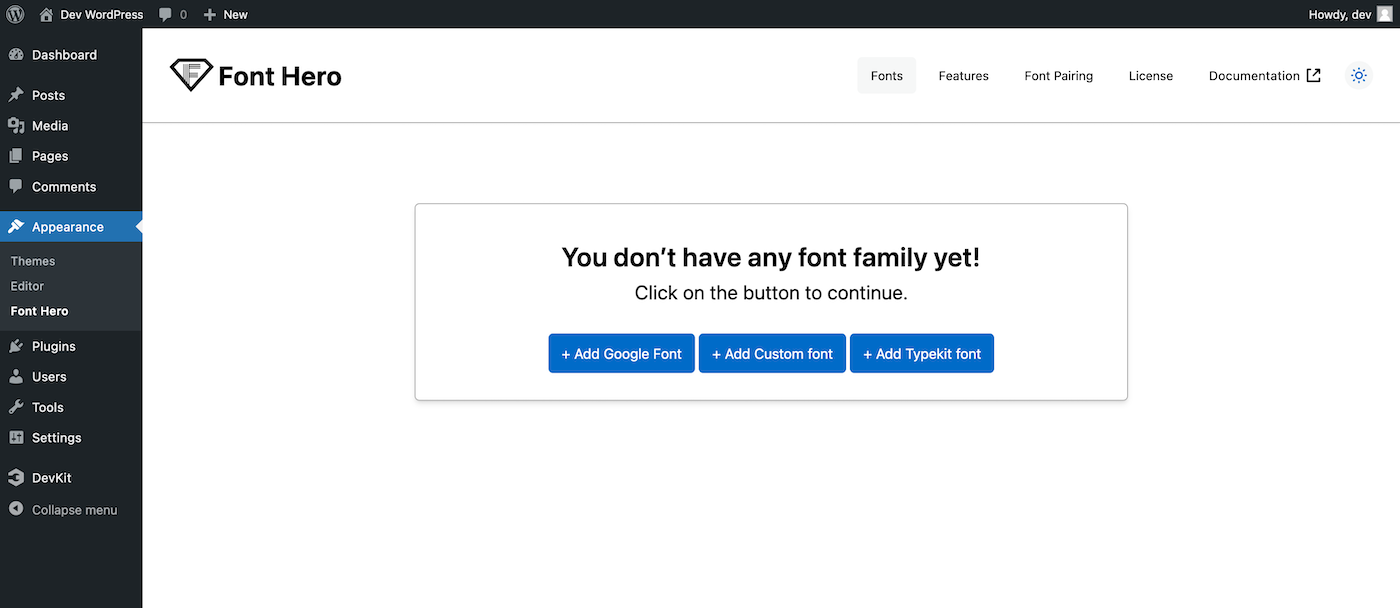1400x608 pixels.
Task: Click the Pages icon in sidebar
Action: 16,156
